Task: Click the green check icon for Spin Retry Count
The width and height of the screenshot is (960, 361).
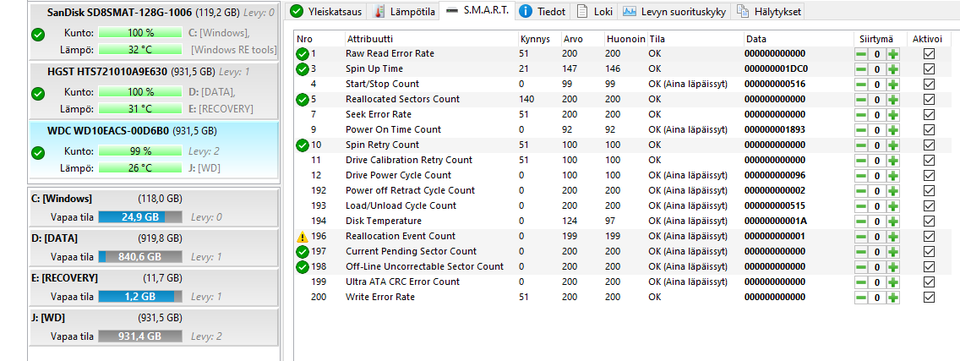Action: coord(302,145)
